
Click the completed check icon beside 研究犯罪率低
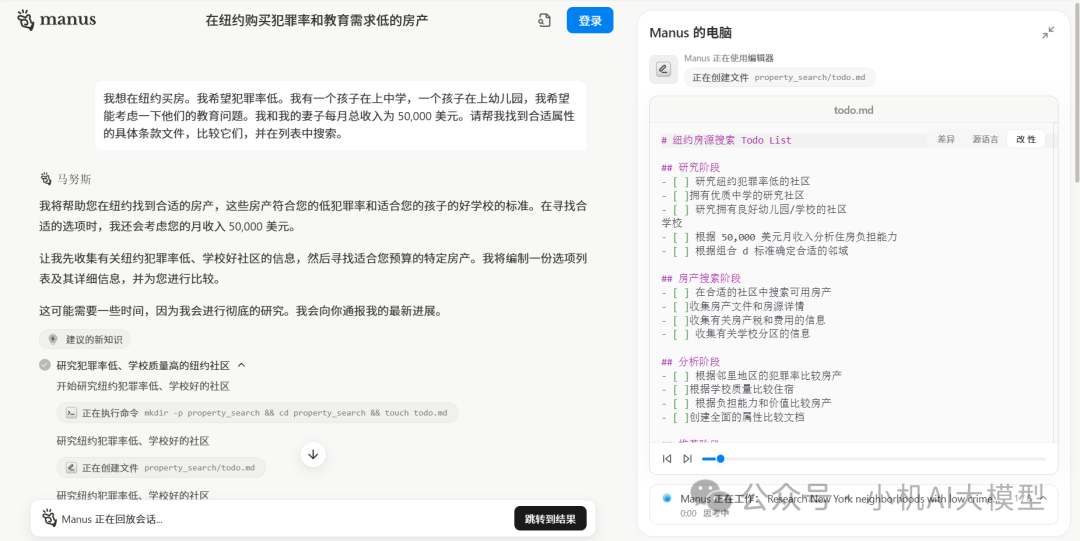(x=45, y=365)
